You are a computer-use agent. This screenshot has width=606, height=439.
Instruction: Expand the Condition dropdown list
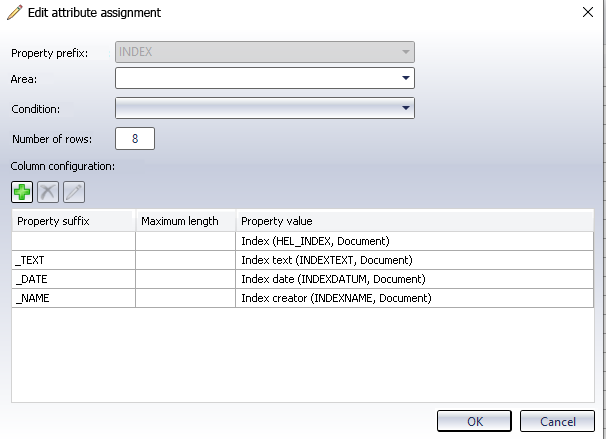pos(405,107)
